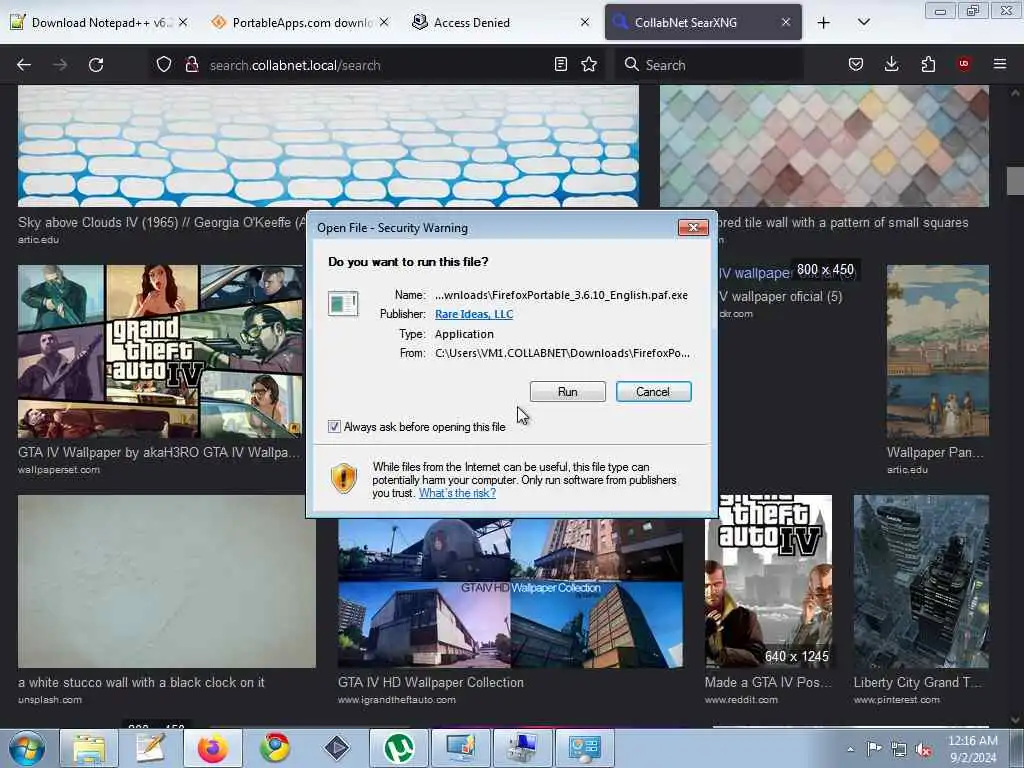Open a new browser tab

click(x=824, y=23)
